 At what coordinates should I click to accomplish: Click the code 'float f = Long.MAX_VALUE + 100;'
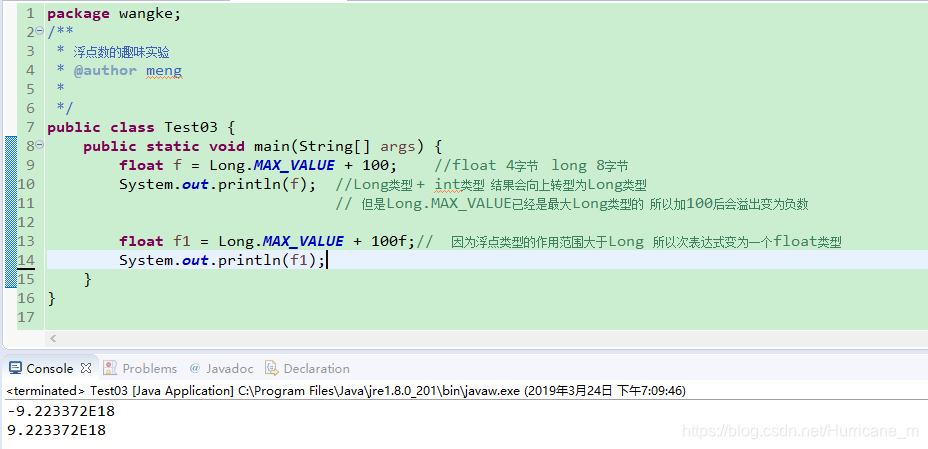coord(259,165)
